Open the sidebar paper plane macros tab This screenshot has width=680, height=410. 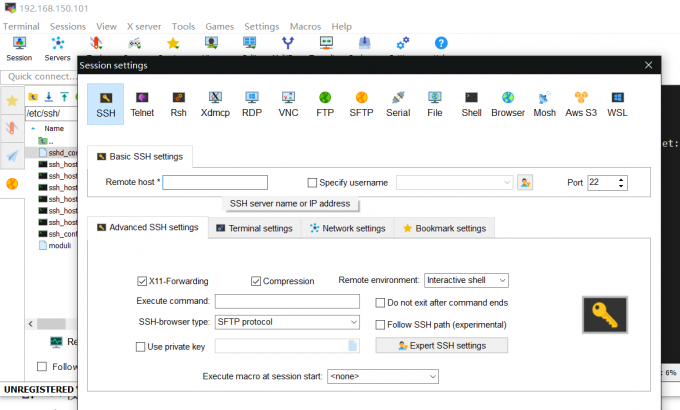[12, 156]
